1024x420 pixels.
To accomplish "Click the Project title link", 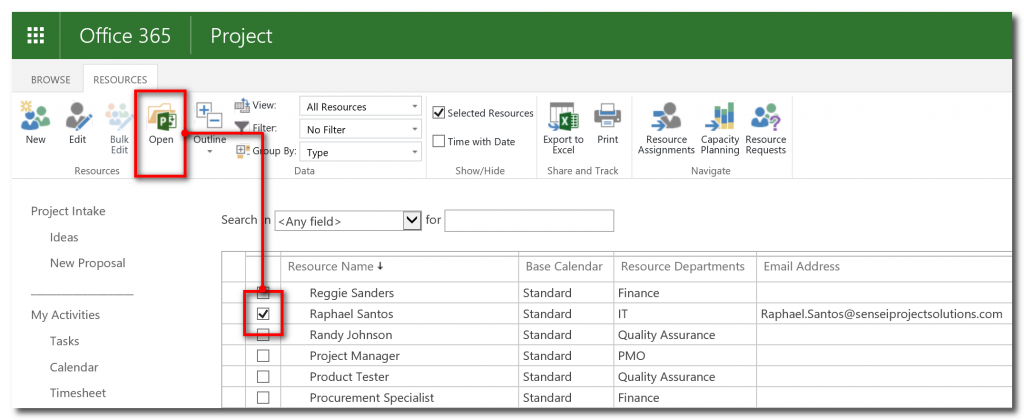I will tap(242, 35).
